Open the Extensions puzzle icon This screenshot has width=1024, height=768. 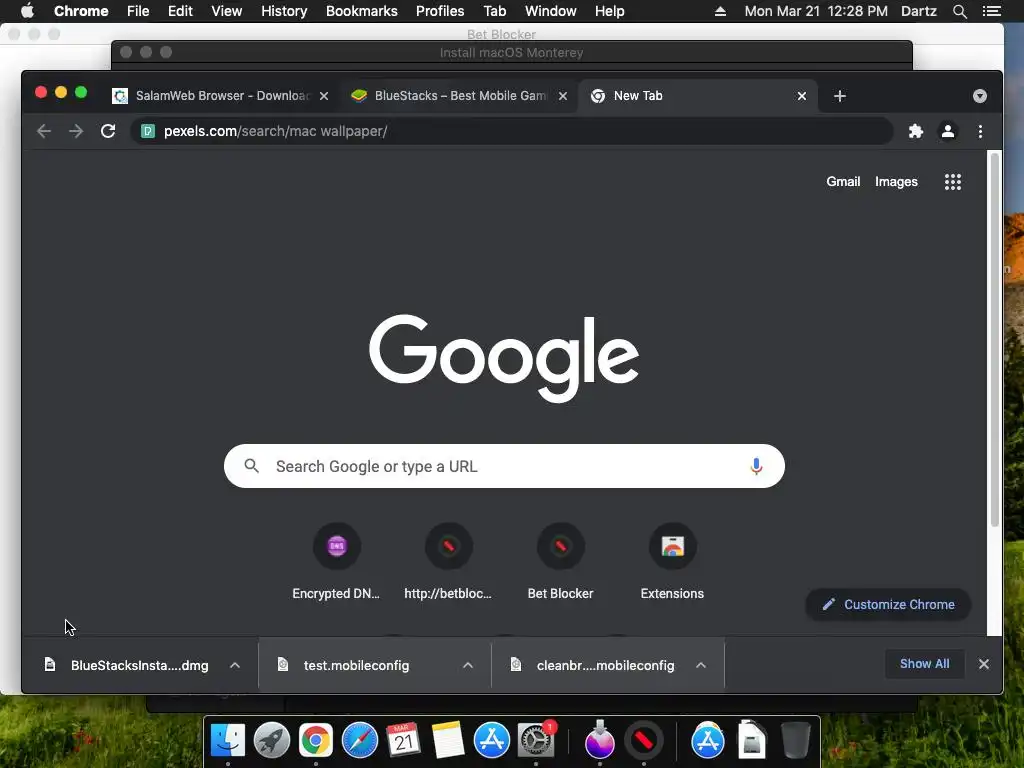point(916,131)
